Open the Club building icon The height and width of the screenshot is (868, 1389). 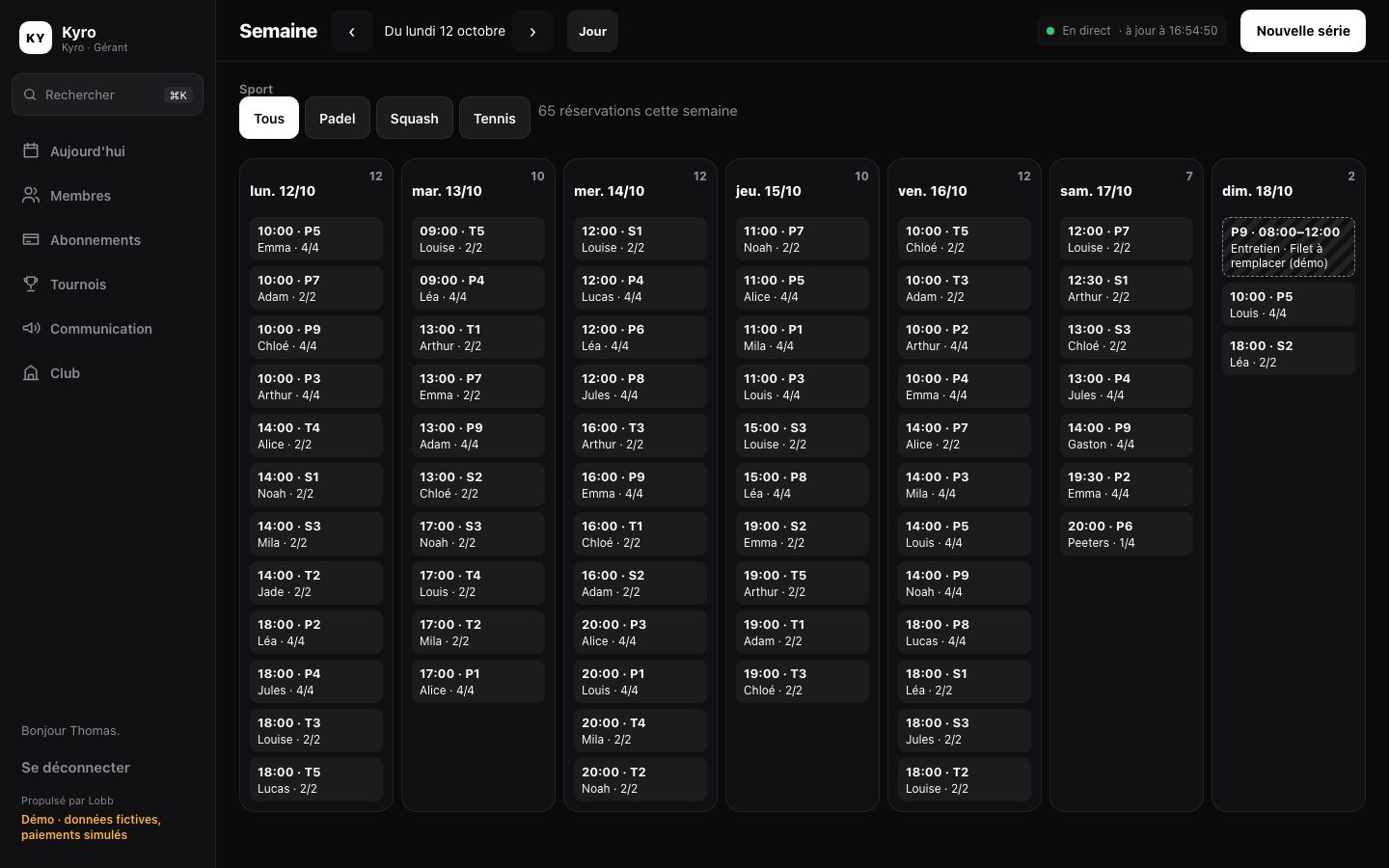31,372
